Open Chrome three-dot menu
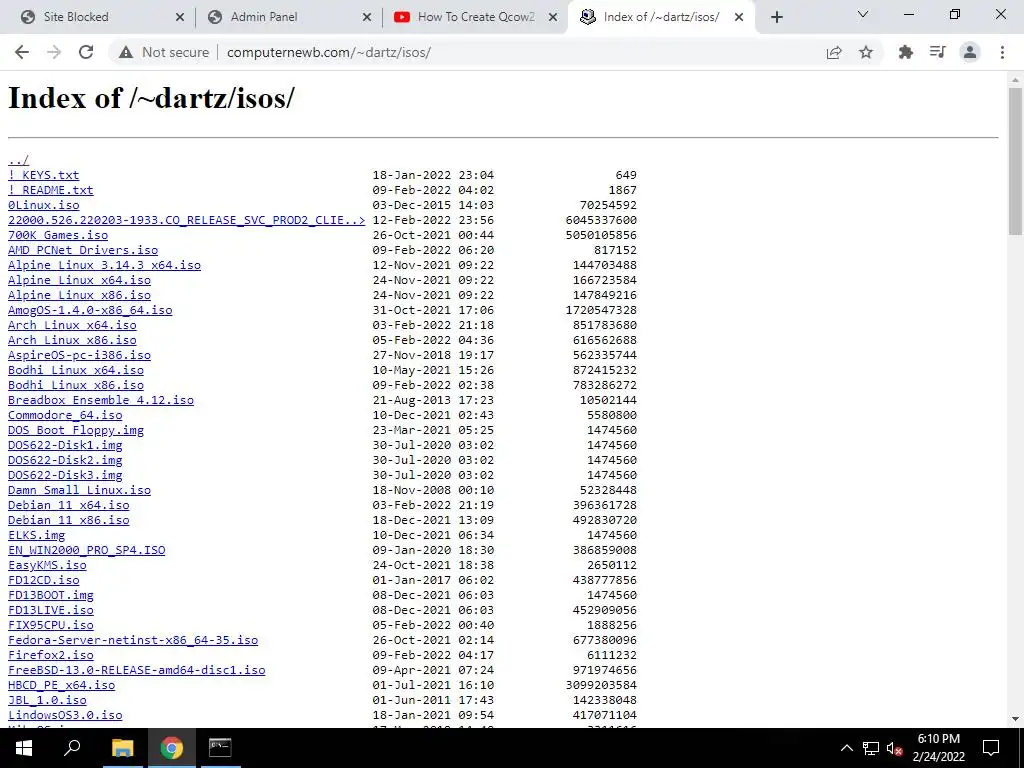Screen dimensions: 1024x768 1002,52
